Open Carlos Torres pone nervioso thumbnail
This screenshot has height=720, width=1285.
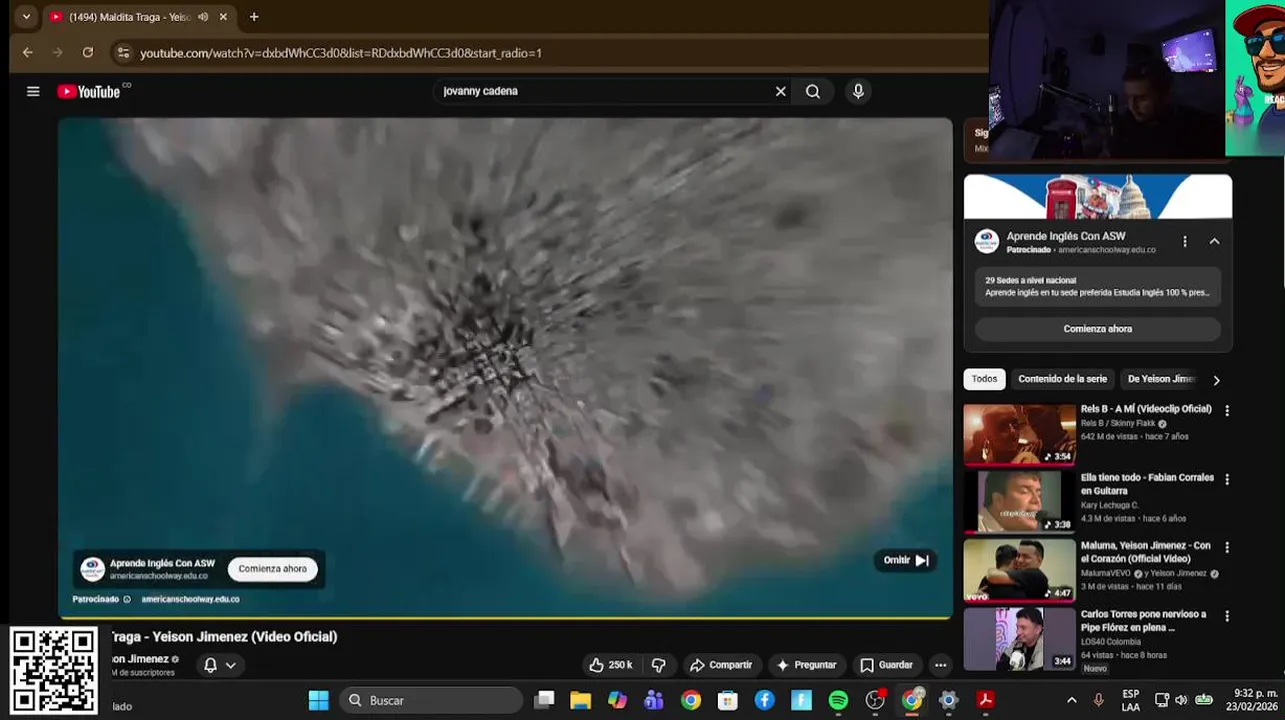(x=1019, y=639)
